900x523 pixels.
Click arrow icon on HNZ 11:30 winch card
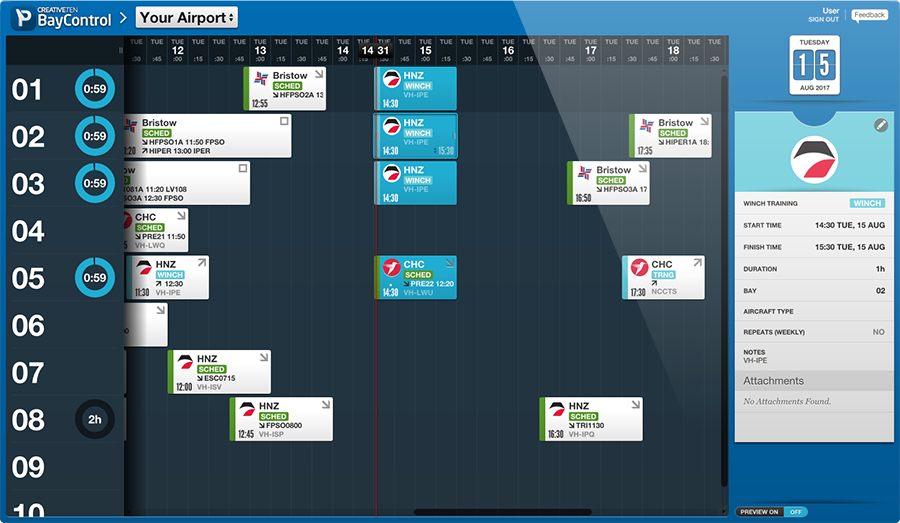(x=201, y=262)
